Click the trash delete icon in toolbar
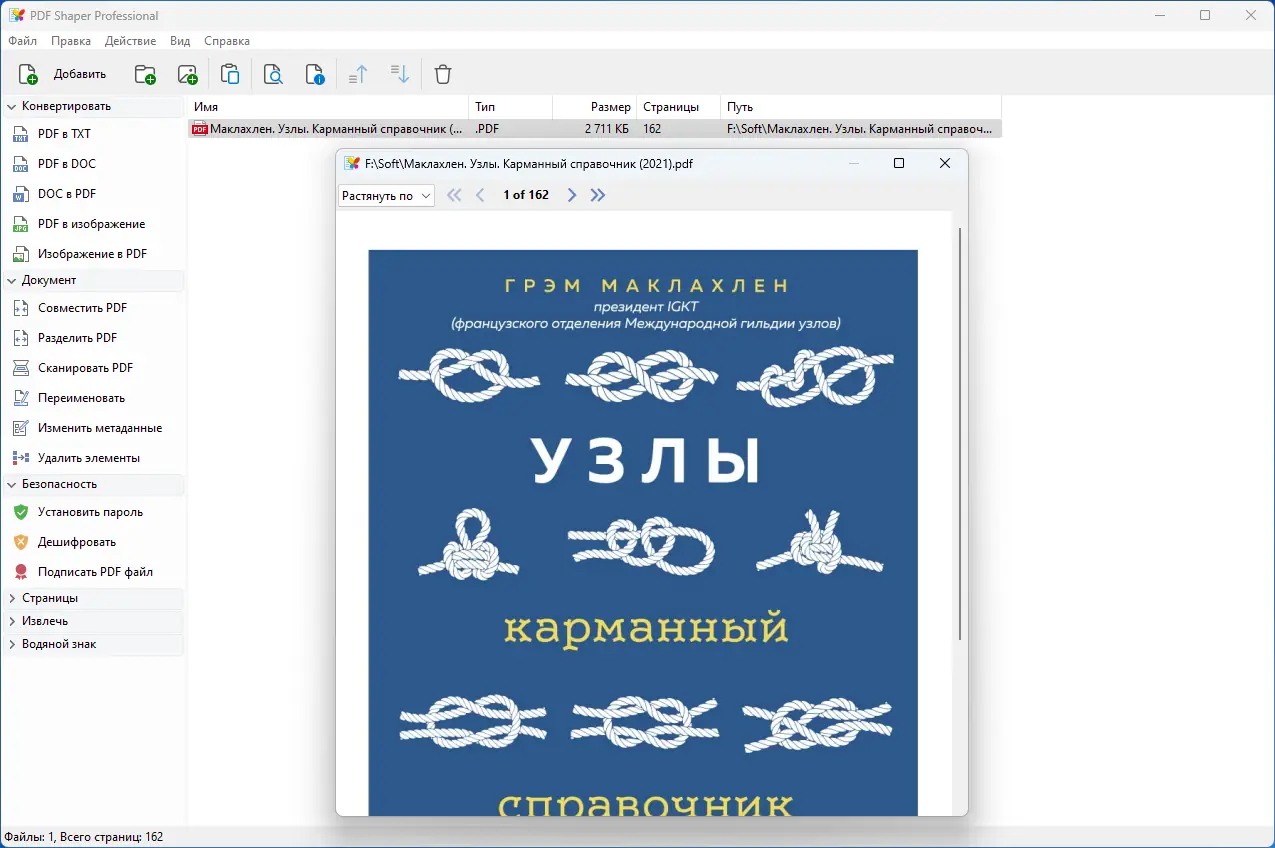 pyautogui.click(x=442, y=74)
